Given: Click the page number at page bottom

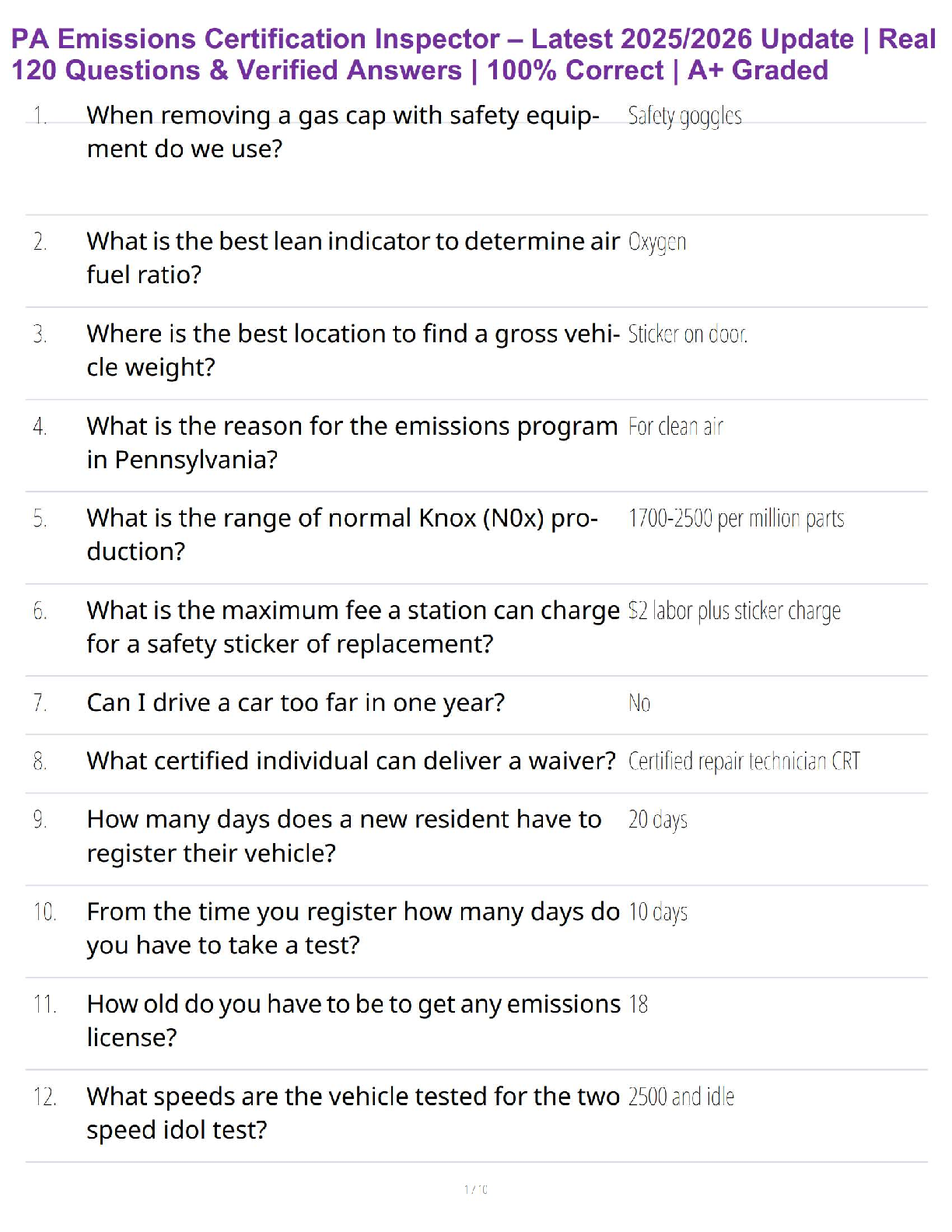Looking at the screenshot, I should click(x=475, y=1189).
